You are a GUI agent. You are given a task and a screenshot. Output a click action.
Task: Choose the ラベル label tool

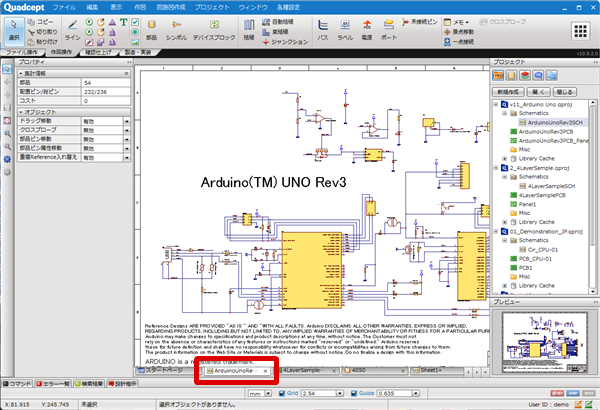[x=345, y=30]
